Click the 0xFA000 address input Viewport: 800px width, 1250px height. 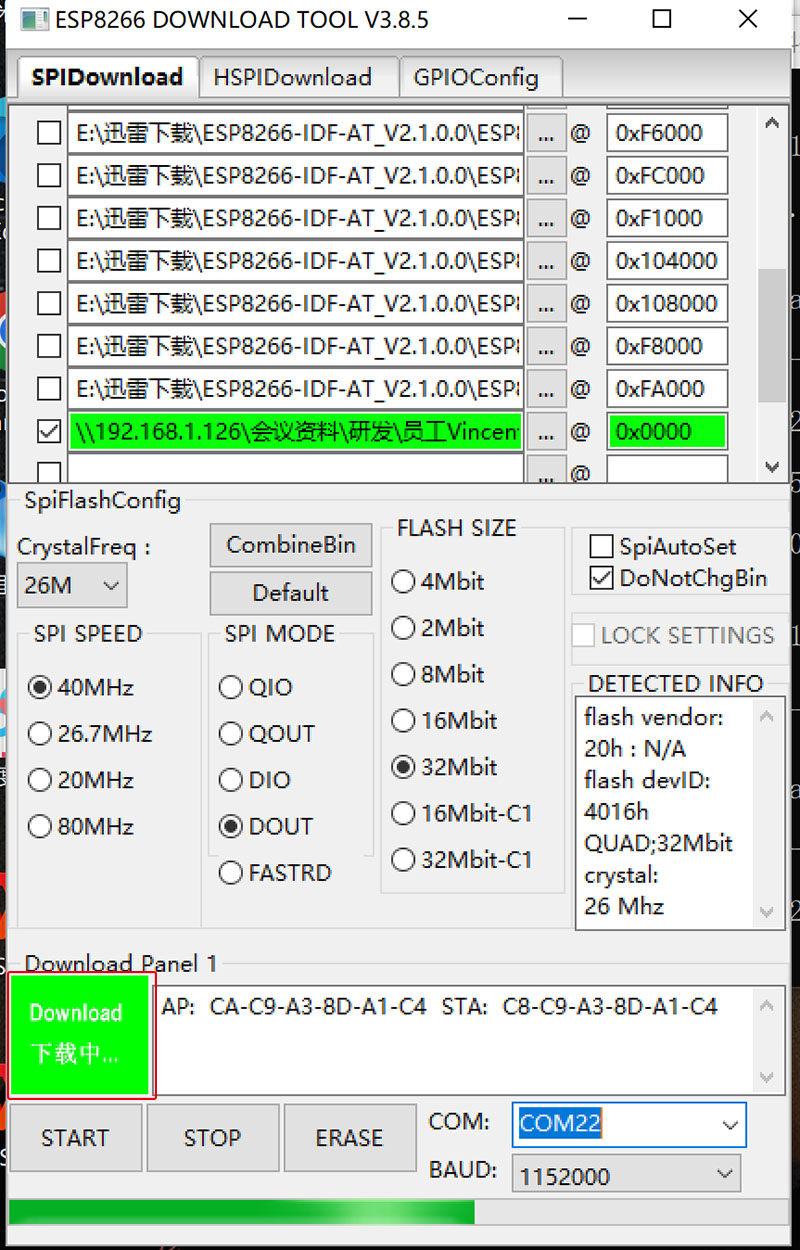pyautogui.click(x=667, y=389)
